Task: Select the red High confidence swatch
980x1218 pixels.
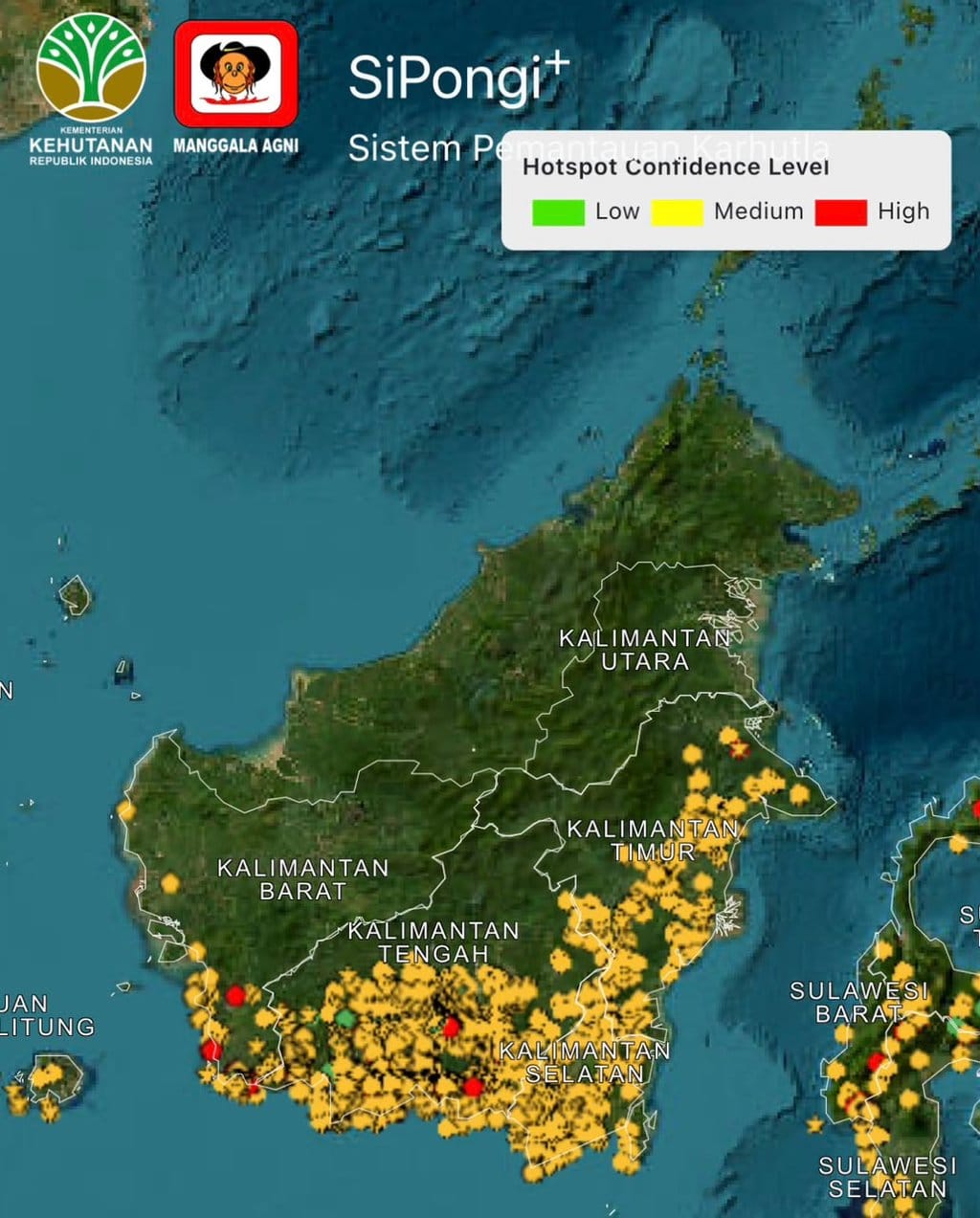Action: tap(841, 212)
